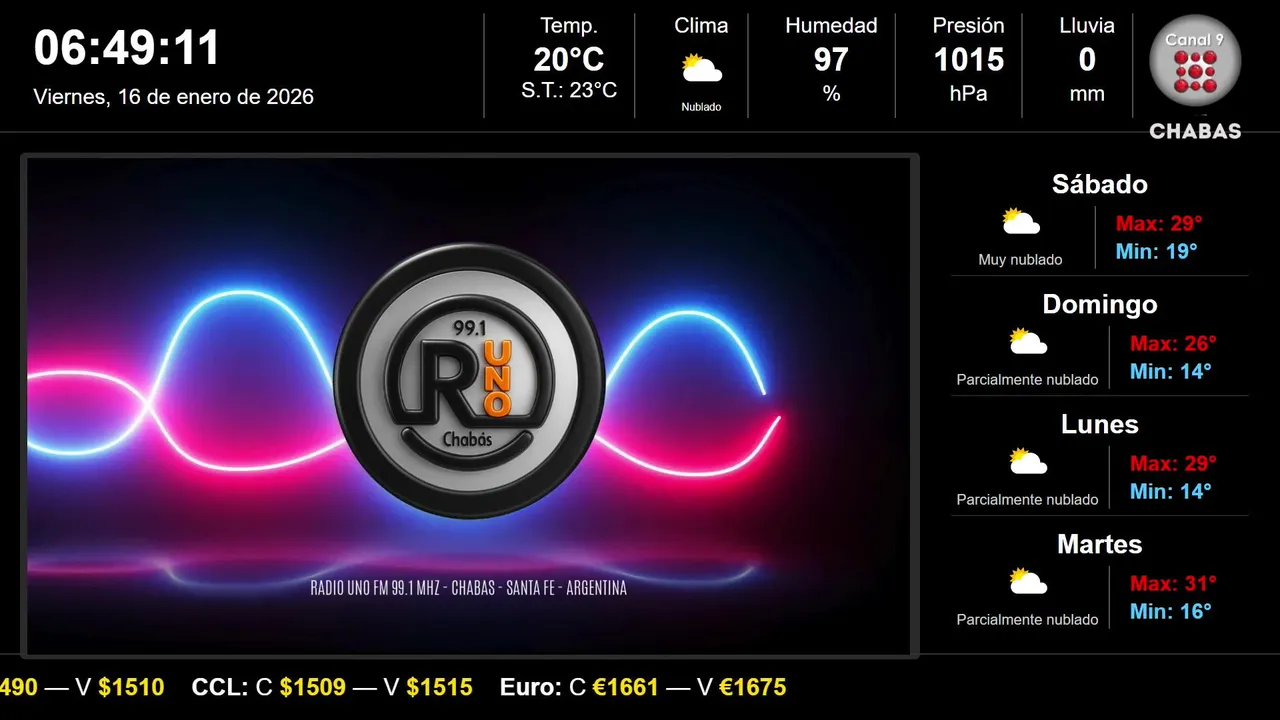Click the Martes forecast heading
The width and height of the screenshot is (1280, 720).
pos(1100,544)
